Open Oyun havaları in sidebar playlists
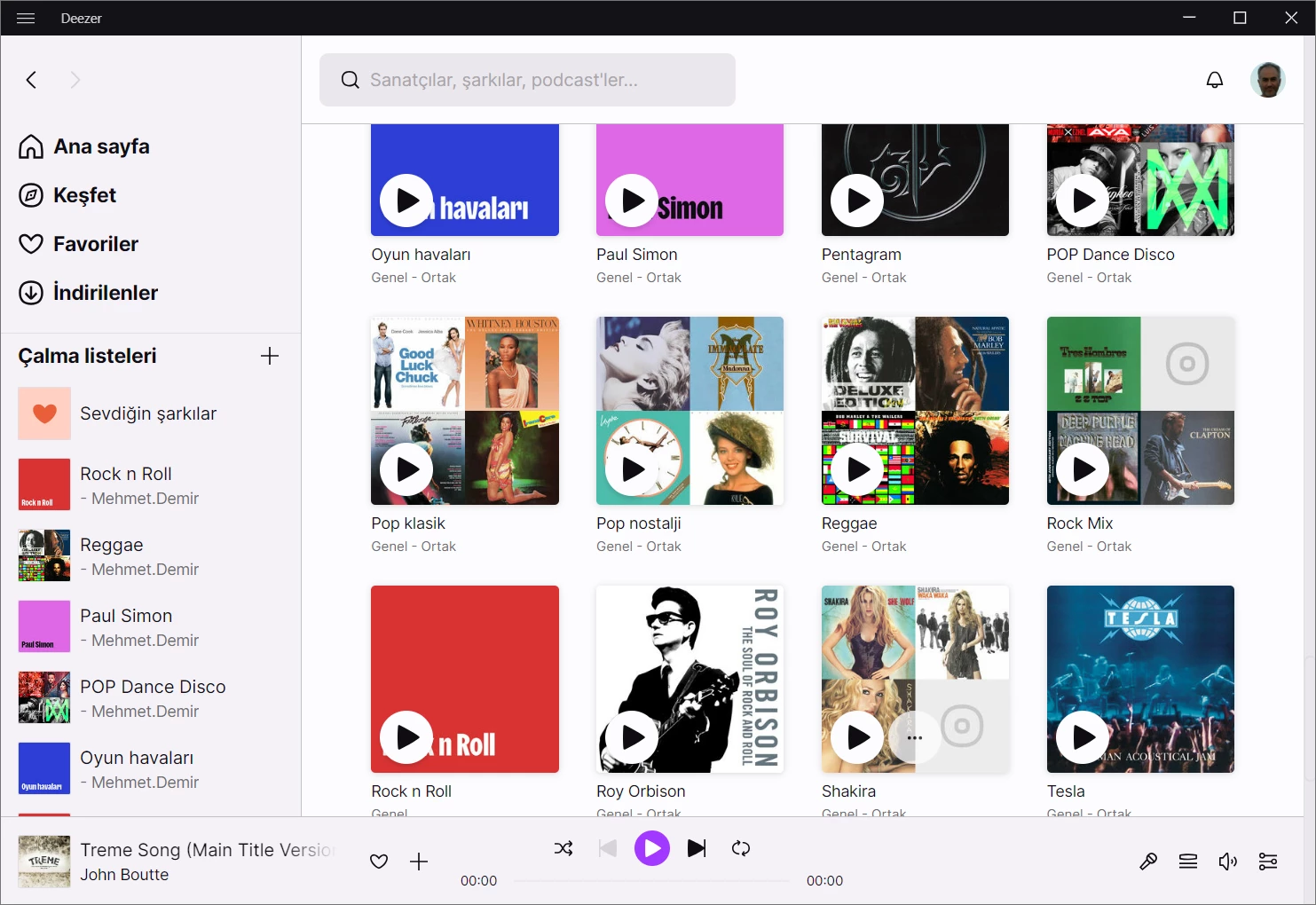The width and height of the screenshot is (1316, 905). coord(151,768)
